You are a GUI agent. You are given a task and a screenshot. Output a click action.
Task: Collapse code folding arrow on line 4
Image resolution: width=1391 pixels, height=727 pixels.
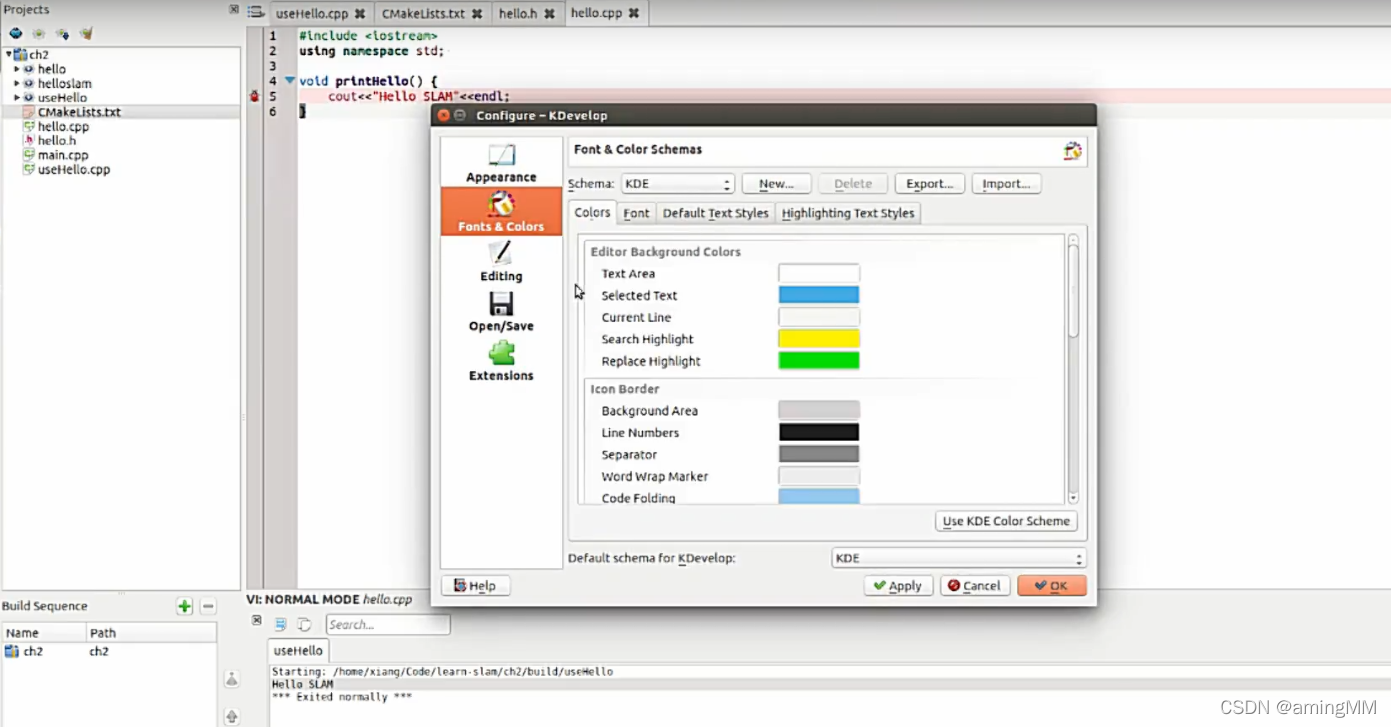coord(290,80)
